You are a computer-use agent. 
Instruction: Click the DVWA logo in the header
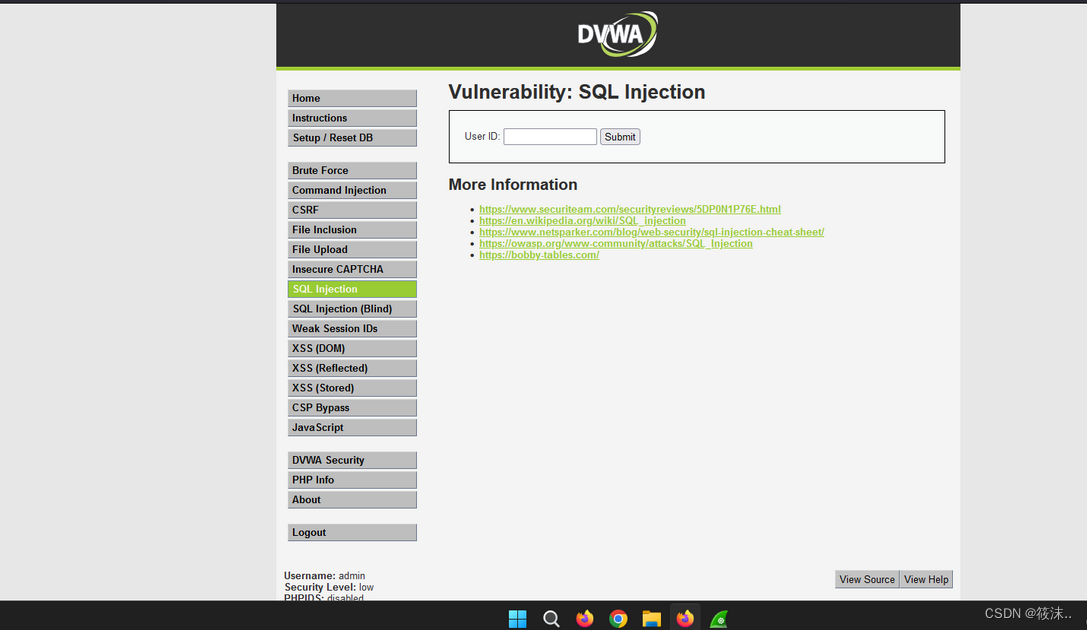(618, 34)
